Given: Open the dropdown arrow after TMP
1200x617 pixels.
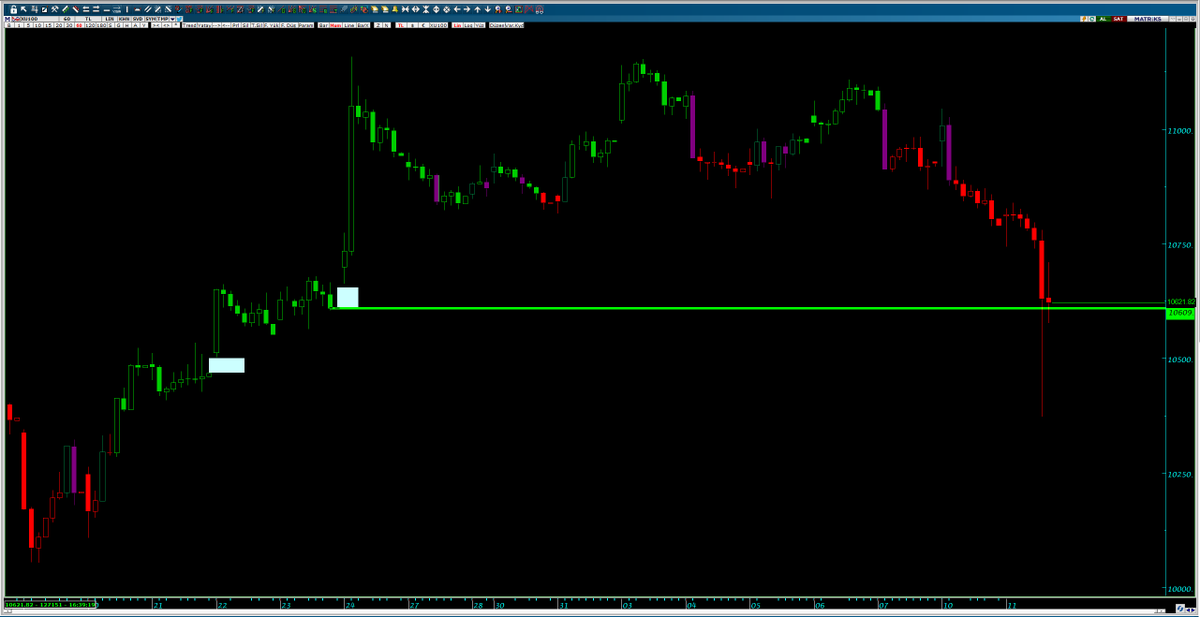Looking at the screenshot, I should tap(172, 19).
